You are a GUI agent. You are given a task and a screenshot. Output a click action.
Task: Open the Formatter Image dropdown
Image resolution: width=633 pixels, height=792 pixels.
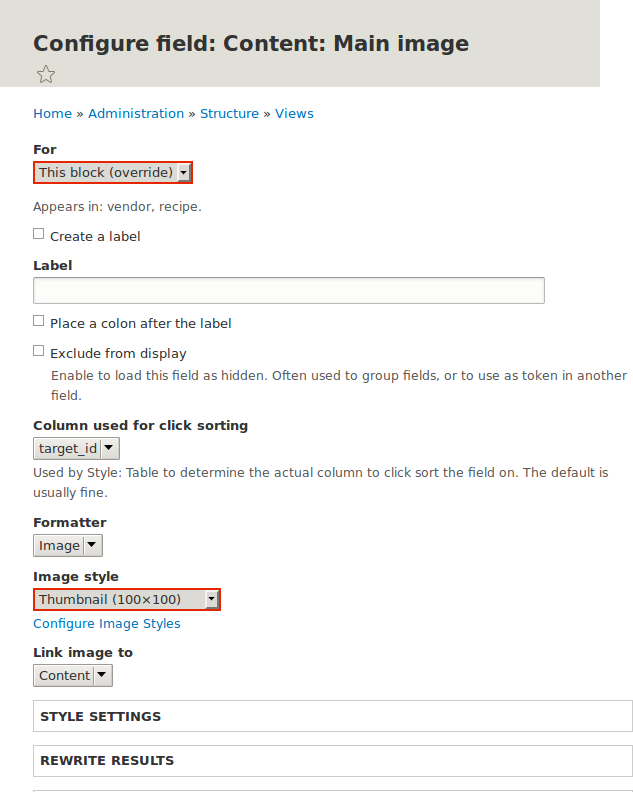click(x=68, y=546)
